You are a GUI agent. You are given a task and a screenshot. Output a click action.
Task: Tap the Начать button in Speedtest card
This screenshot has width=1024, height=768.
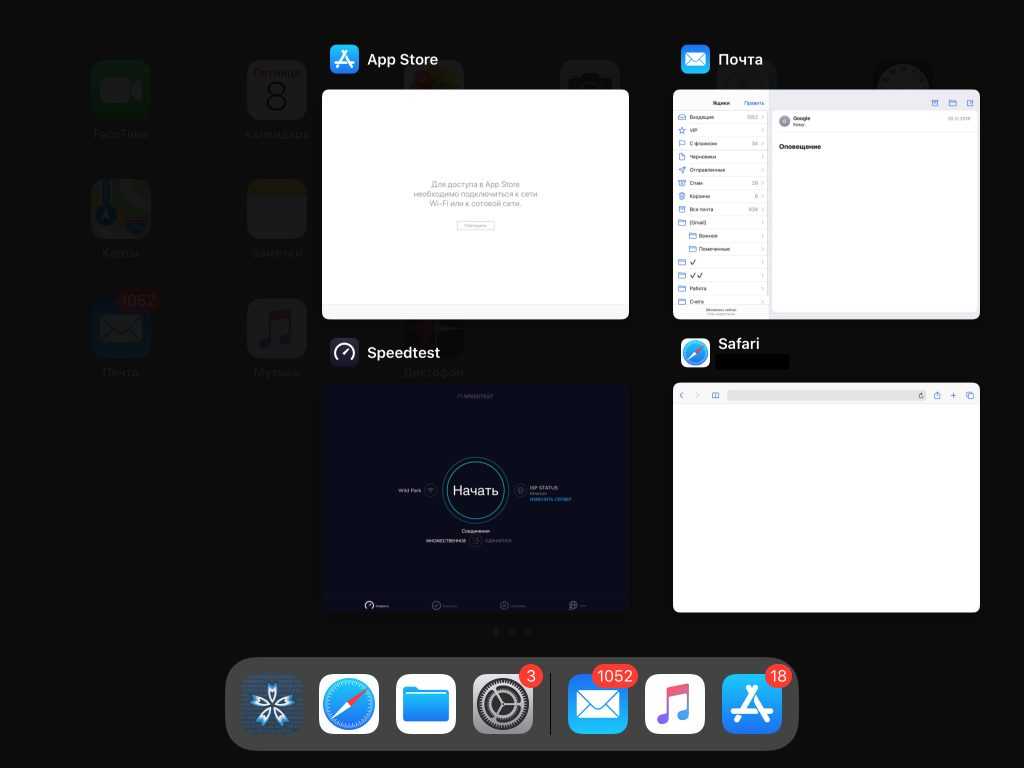point(475,490)
